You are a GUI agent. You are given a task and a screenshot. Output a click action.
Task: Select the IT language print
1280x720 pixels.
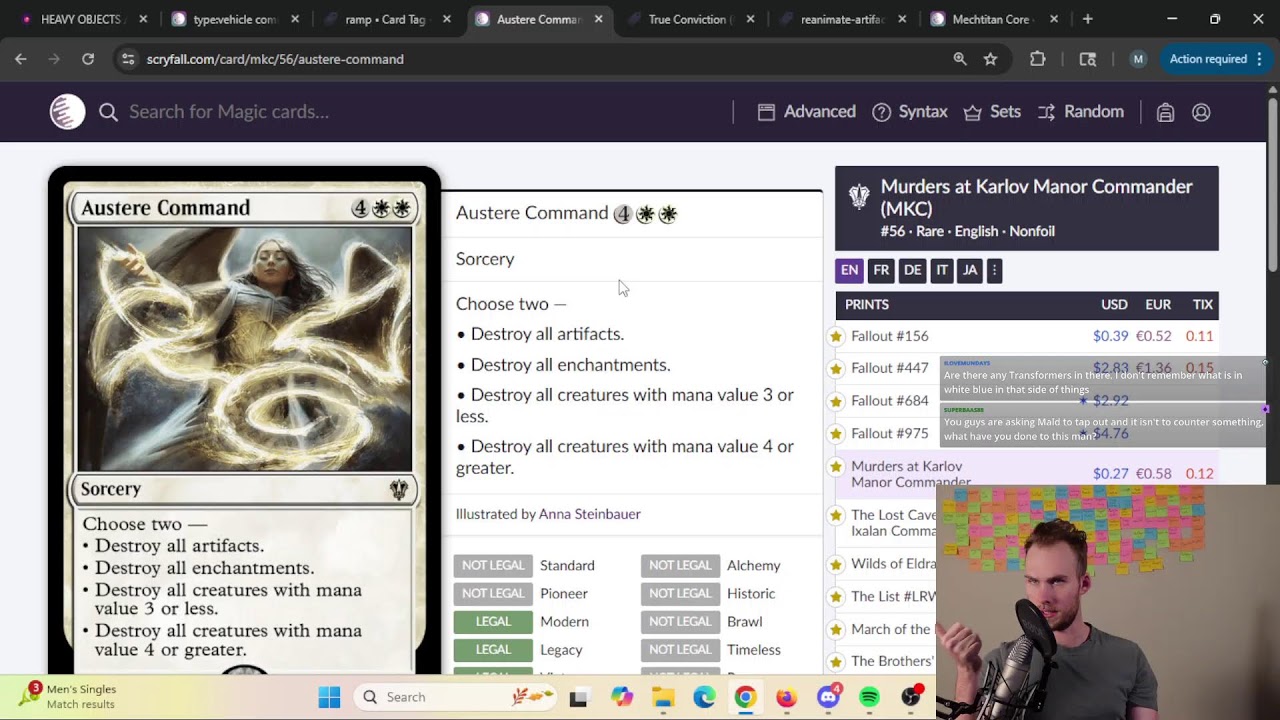click(941, 270)
